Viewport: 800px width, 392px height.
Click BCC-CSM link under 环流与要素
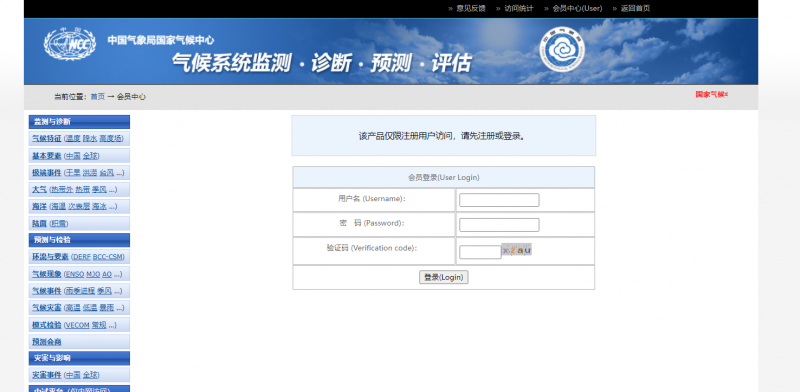tap(108, 257)
